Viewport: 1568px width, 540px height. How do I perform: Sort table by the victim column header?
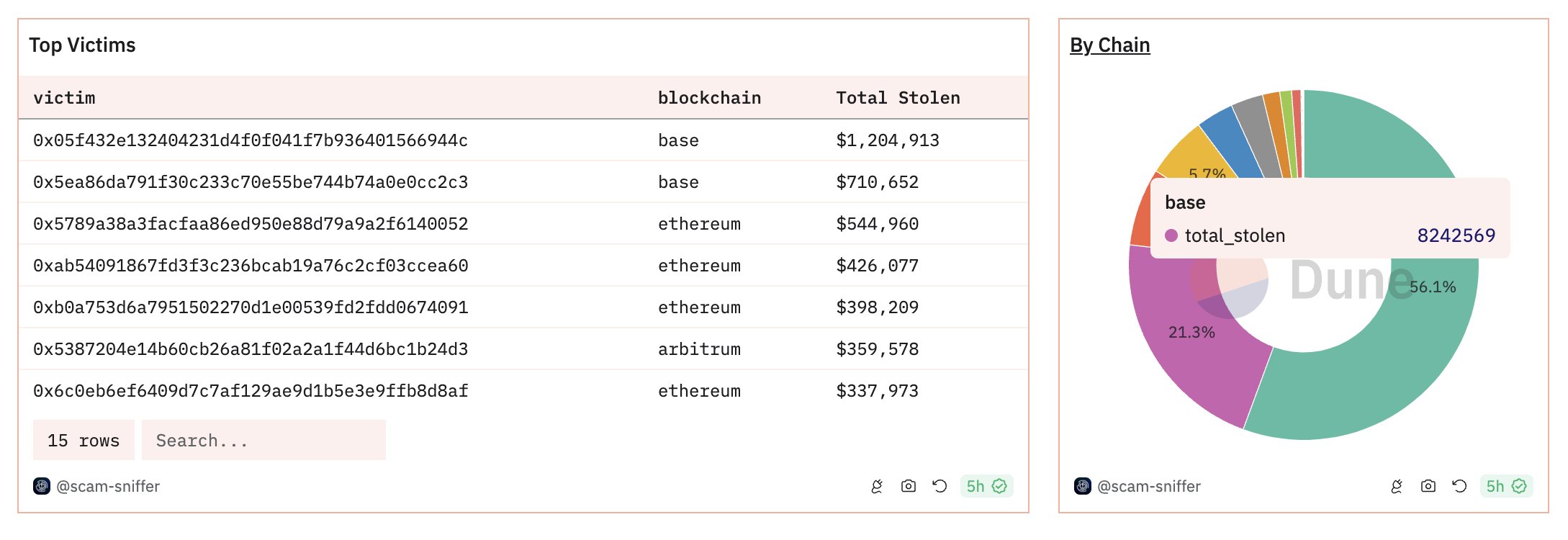64,98
